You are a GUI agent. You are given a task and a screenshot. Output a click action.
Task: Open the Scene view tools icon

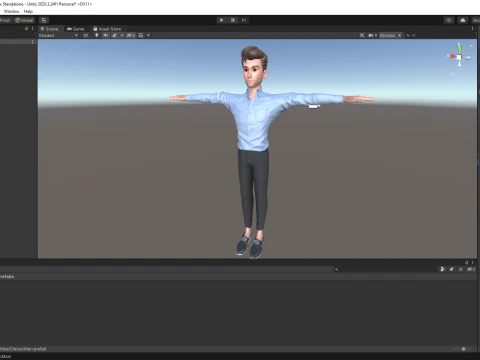pos(362,35)
